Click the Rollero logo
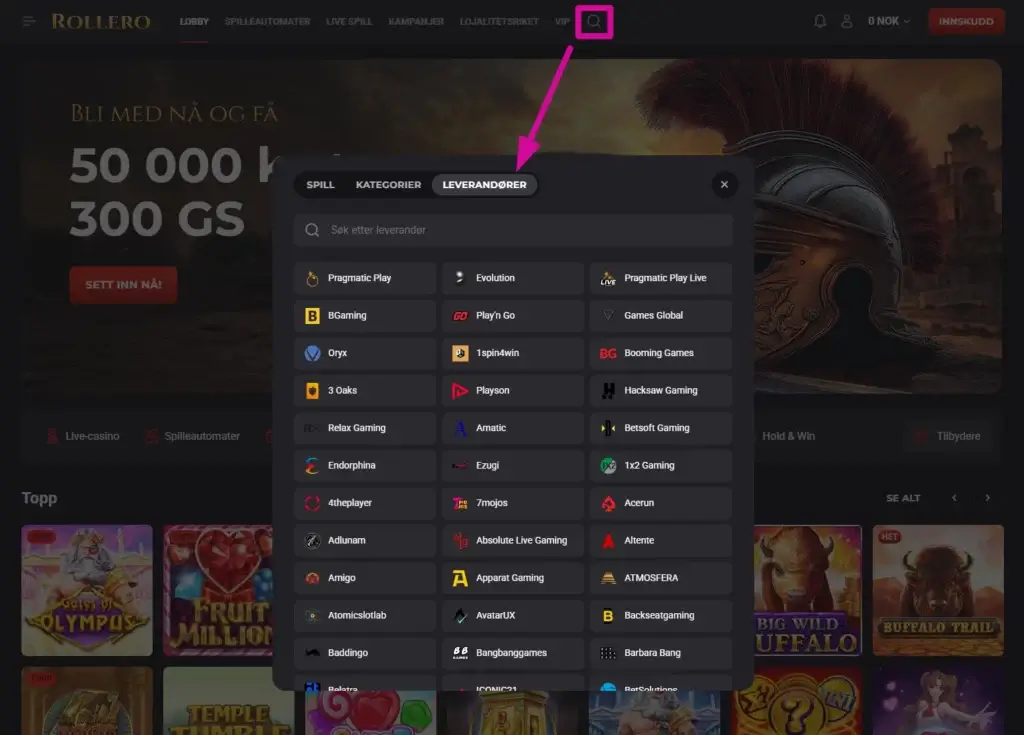Screen dimensions: 1024x735 point(101,22)
